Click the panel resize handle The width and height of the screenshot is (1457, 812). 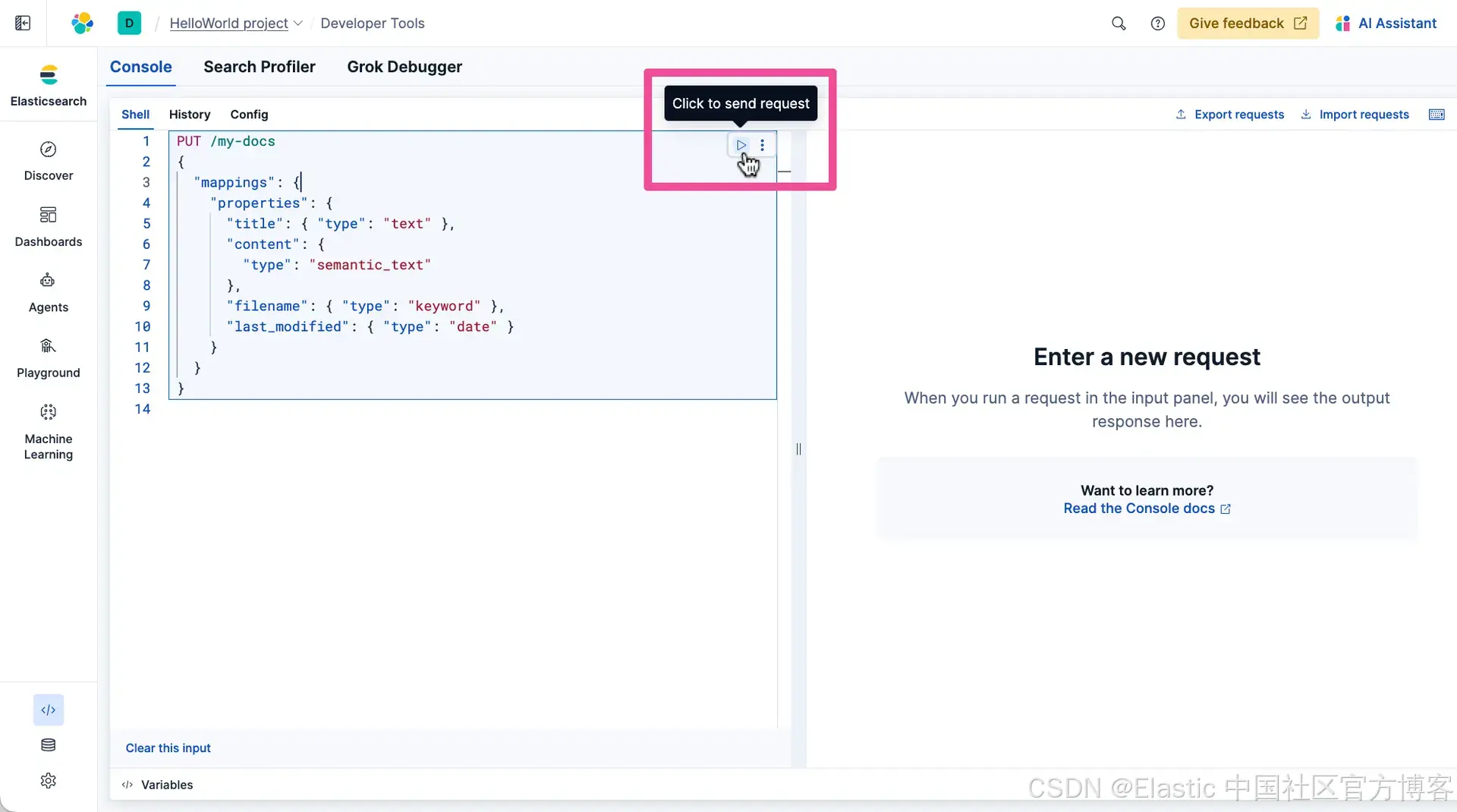click(798, 449)
